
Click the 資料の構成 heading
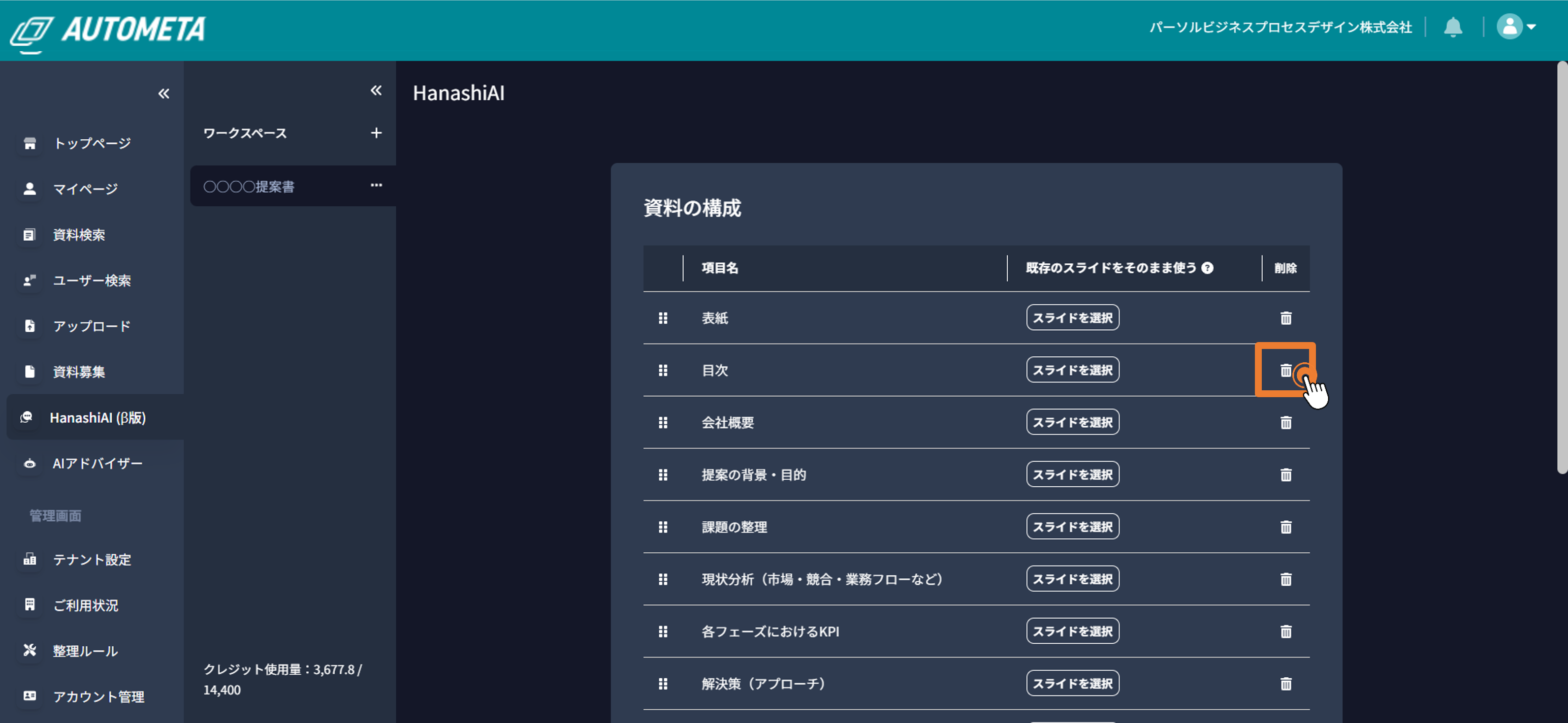(x=692, y=208)
